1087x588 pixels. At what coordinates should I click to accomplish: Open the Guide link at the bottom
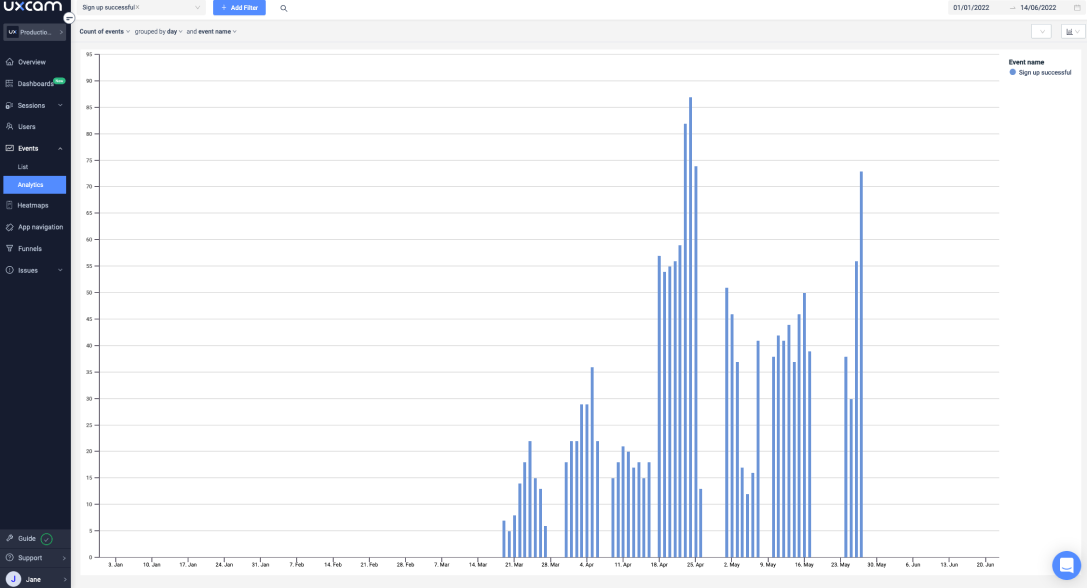tap(28, 537)
